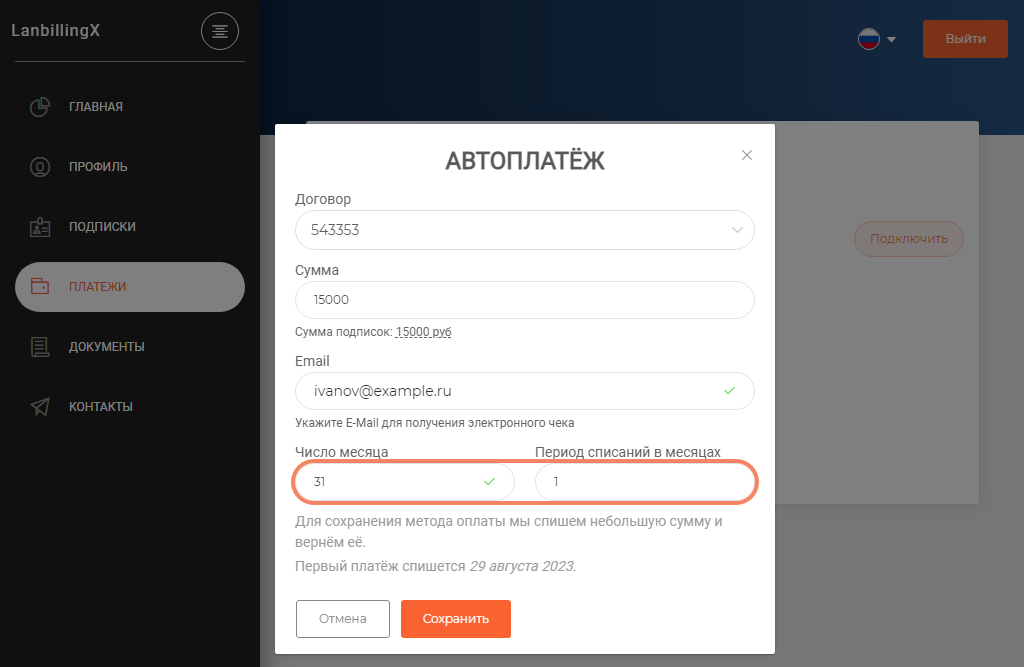
Task: Click the Контакты paper plane icon
Action: pos(40,406)
